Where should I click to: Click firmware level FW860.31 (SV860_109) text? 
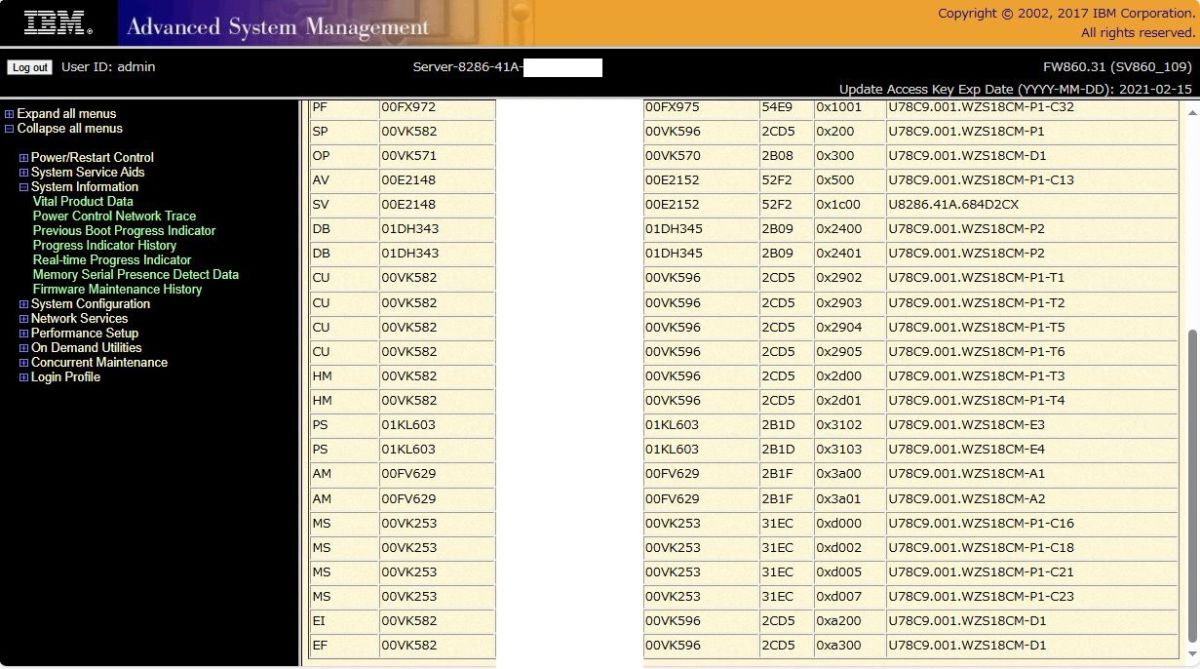pos(1117,67)
